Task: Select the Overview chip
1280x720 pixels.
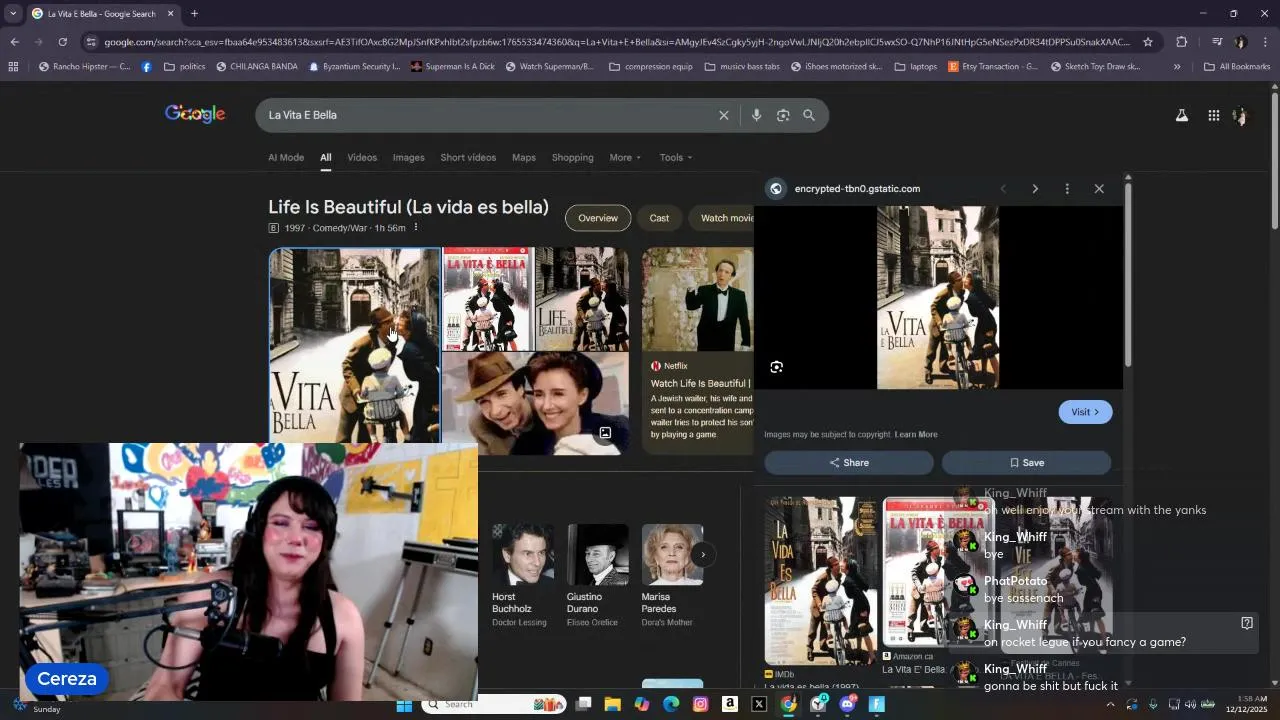Action: click(x=598, y=218)
